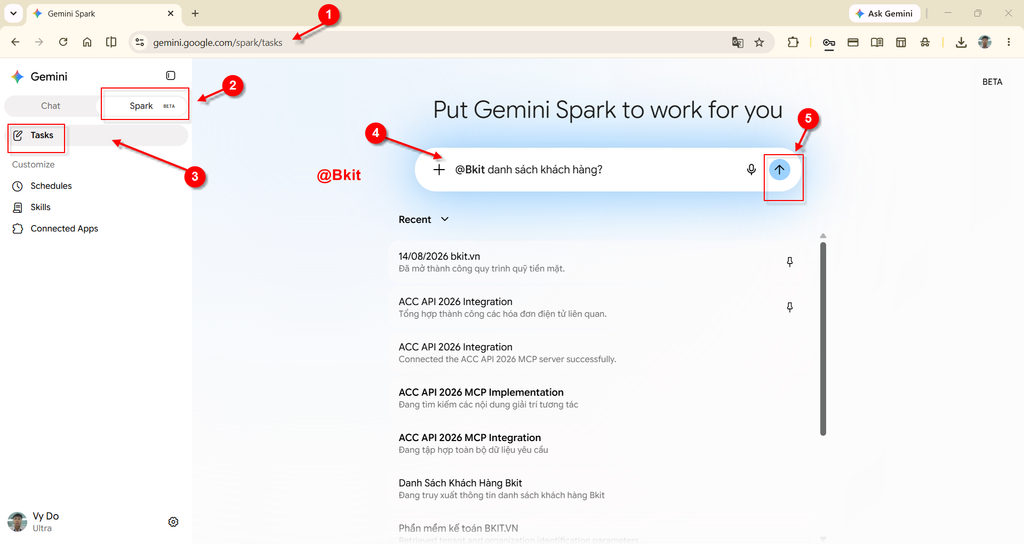Click the browser grid panel icon
The height and width of the screenshot is (544, 1024).
pos(901,42)
